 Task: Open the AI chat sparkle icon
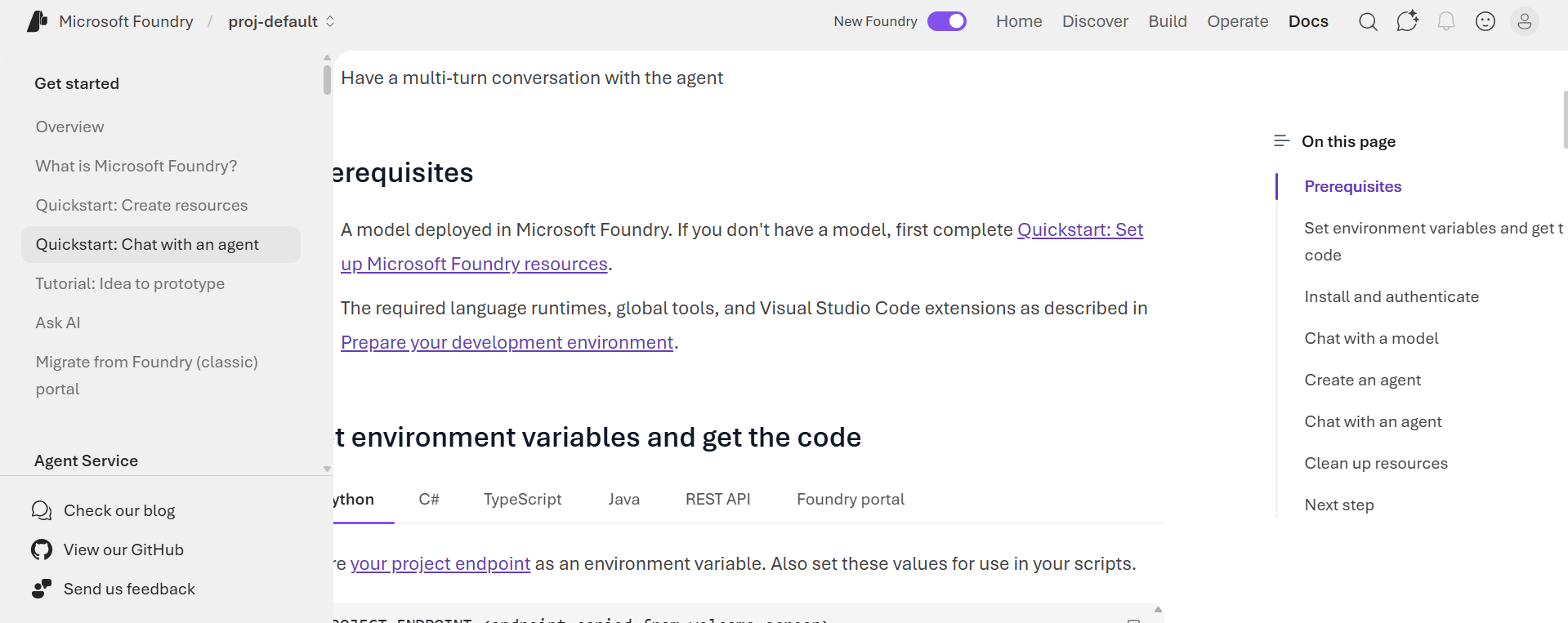(1407, 21)
